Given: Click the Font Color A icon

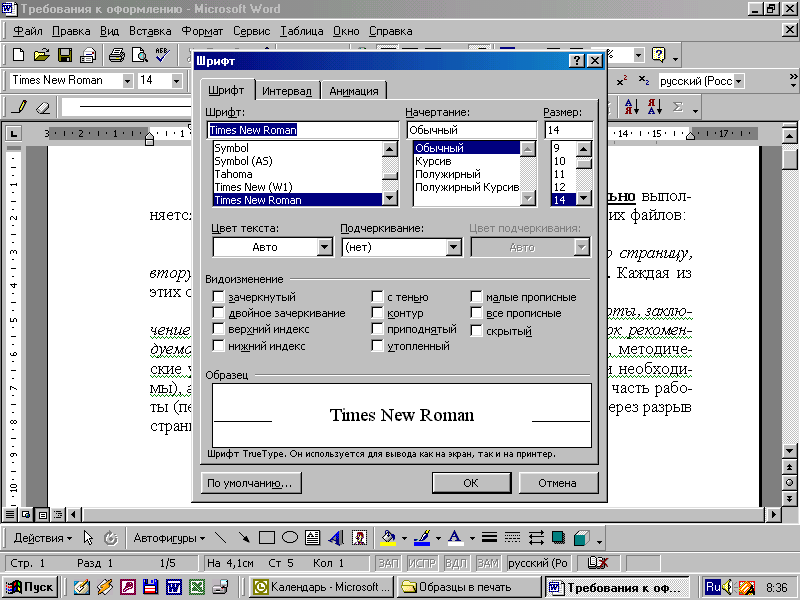Looking at the screenshot, I should 455,538.
